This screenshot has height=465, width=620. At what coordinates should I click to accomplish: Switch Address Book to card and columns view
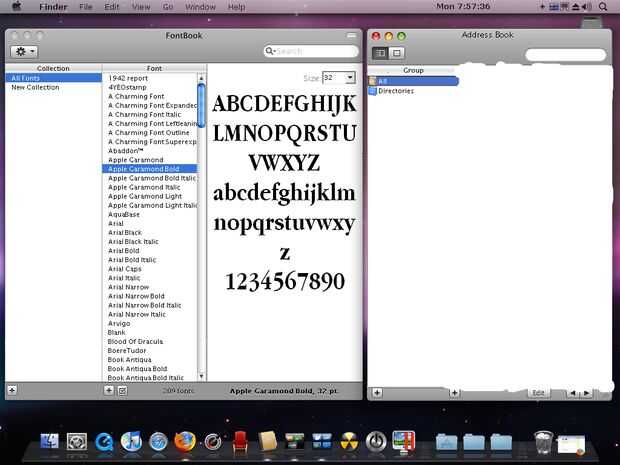click(380, 53)
